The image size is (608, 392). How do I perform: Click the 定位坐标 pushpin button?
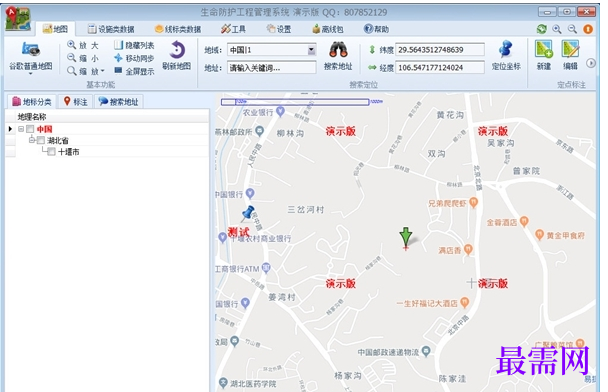[506, 55]
